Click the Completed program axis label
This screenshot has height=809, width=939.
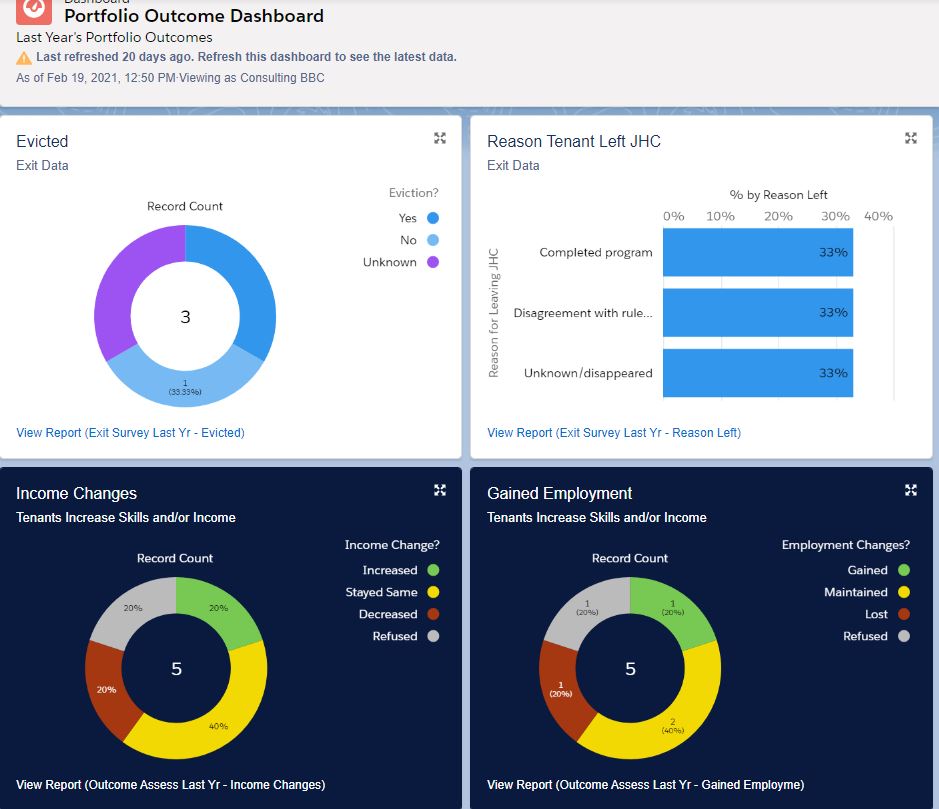point(596,252)
